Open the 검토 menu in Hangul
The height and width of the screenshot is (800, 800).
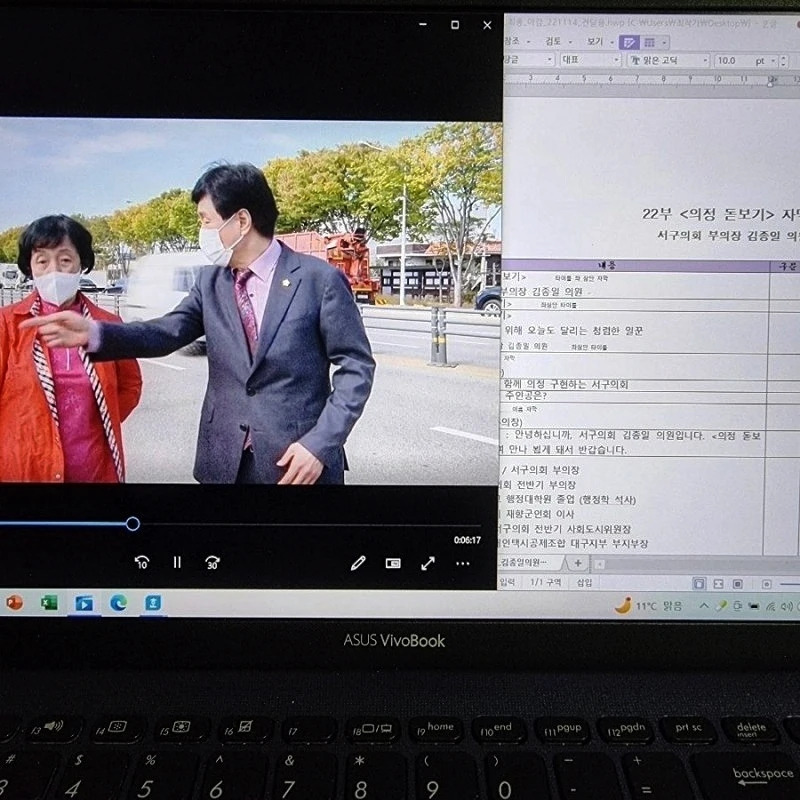click(553, 41)
